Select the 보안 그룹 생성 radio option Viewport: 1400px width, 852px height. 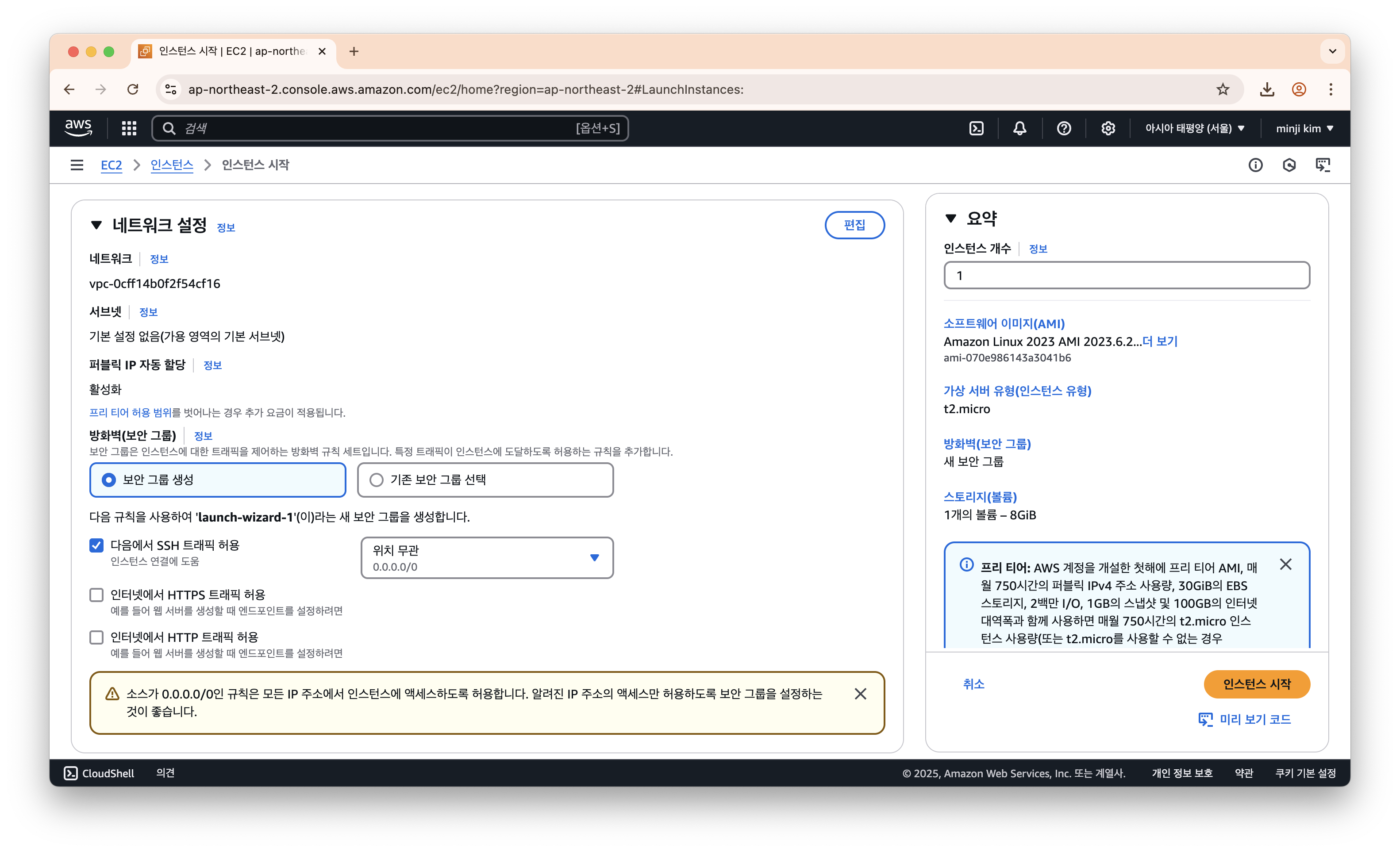click(x=218, y=480)
